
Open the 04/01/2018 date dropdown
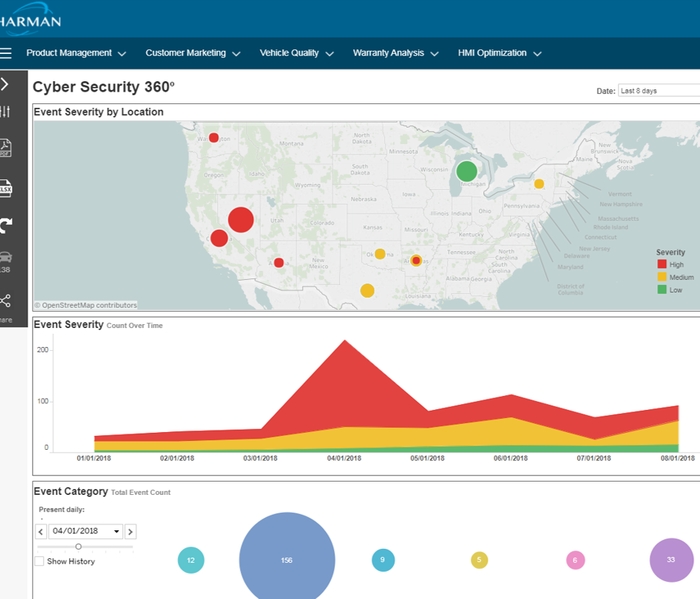[x=85, y=531]
